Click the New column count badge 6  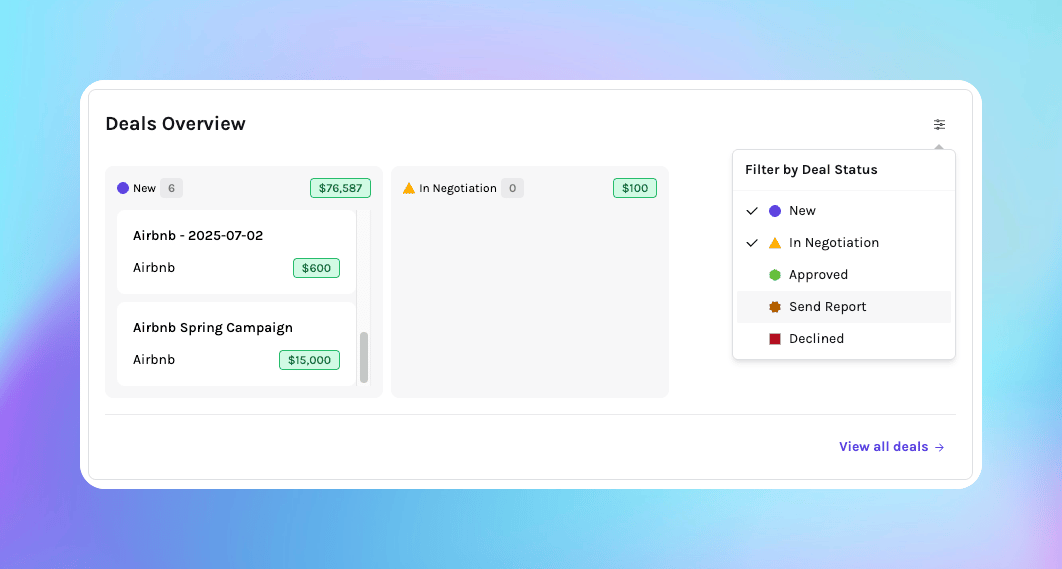171,188
